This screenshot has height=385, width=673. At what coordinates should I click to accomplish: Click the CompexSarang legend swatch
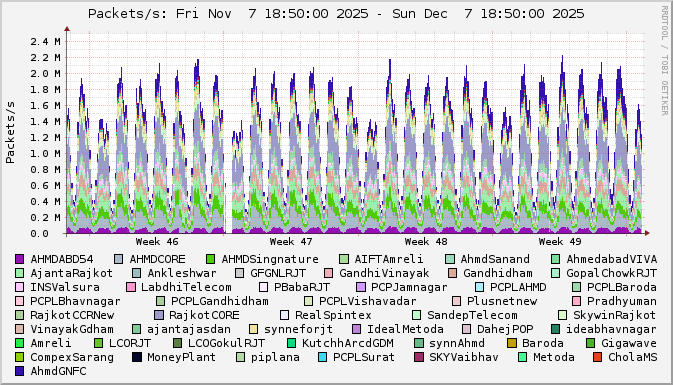click(19, 357)
